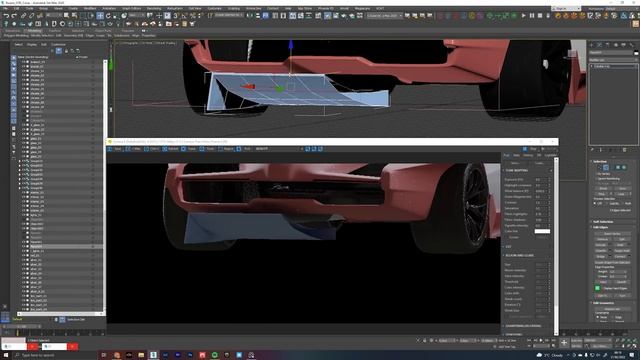Click the Redo arrow in main toolbar
This screenshot has width=640, height=360.
[14, 16]
